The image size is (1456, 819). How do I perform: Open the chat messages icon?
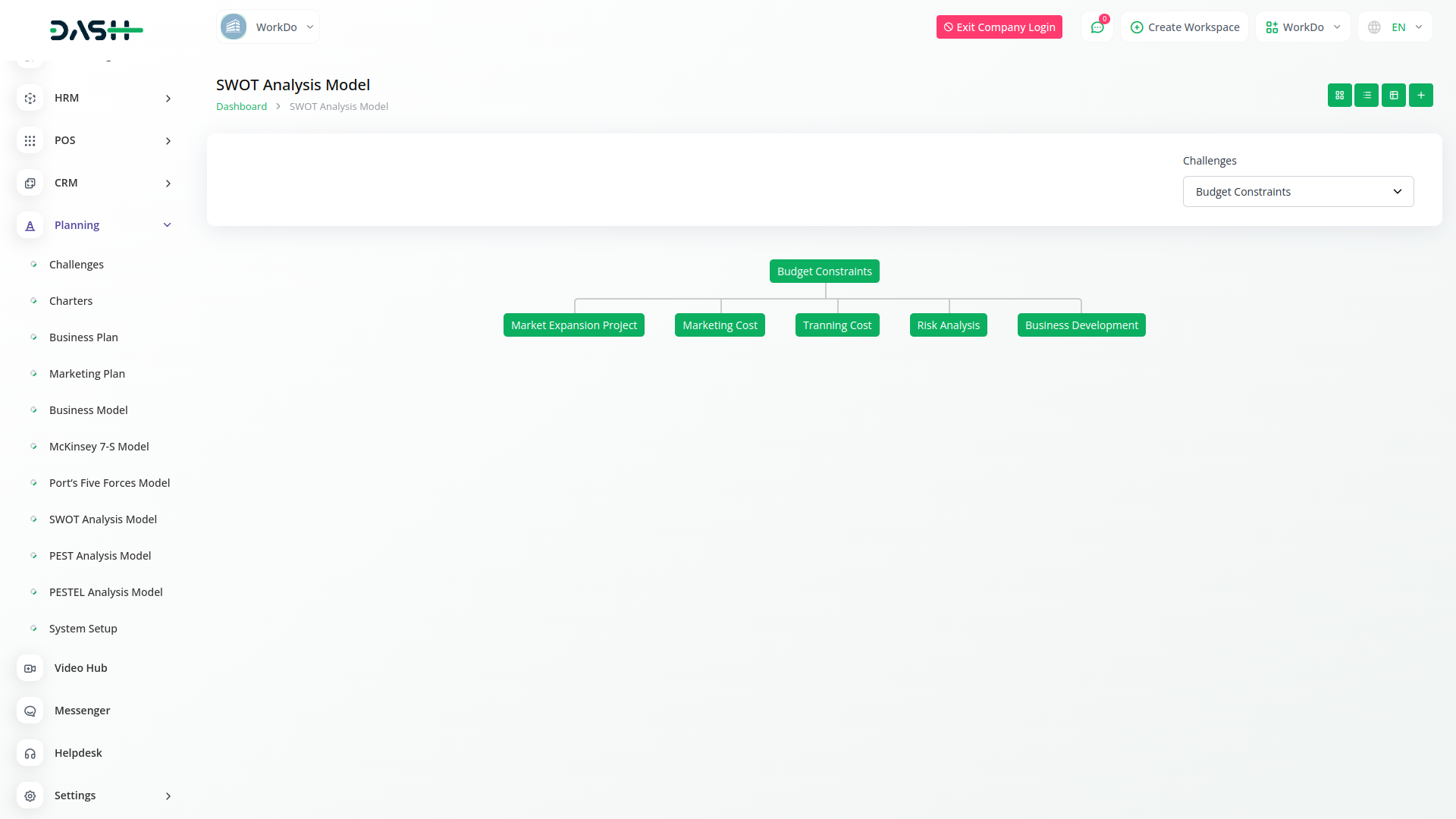1097,27
